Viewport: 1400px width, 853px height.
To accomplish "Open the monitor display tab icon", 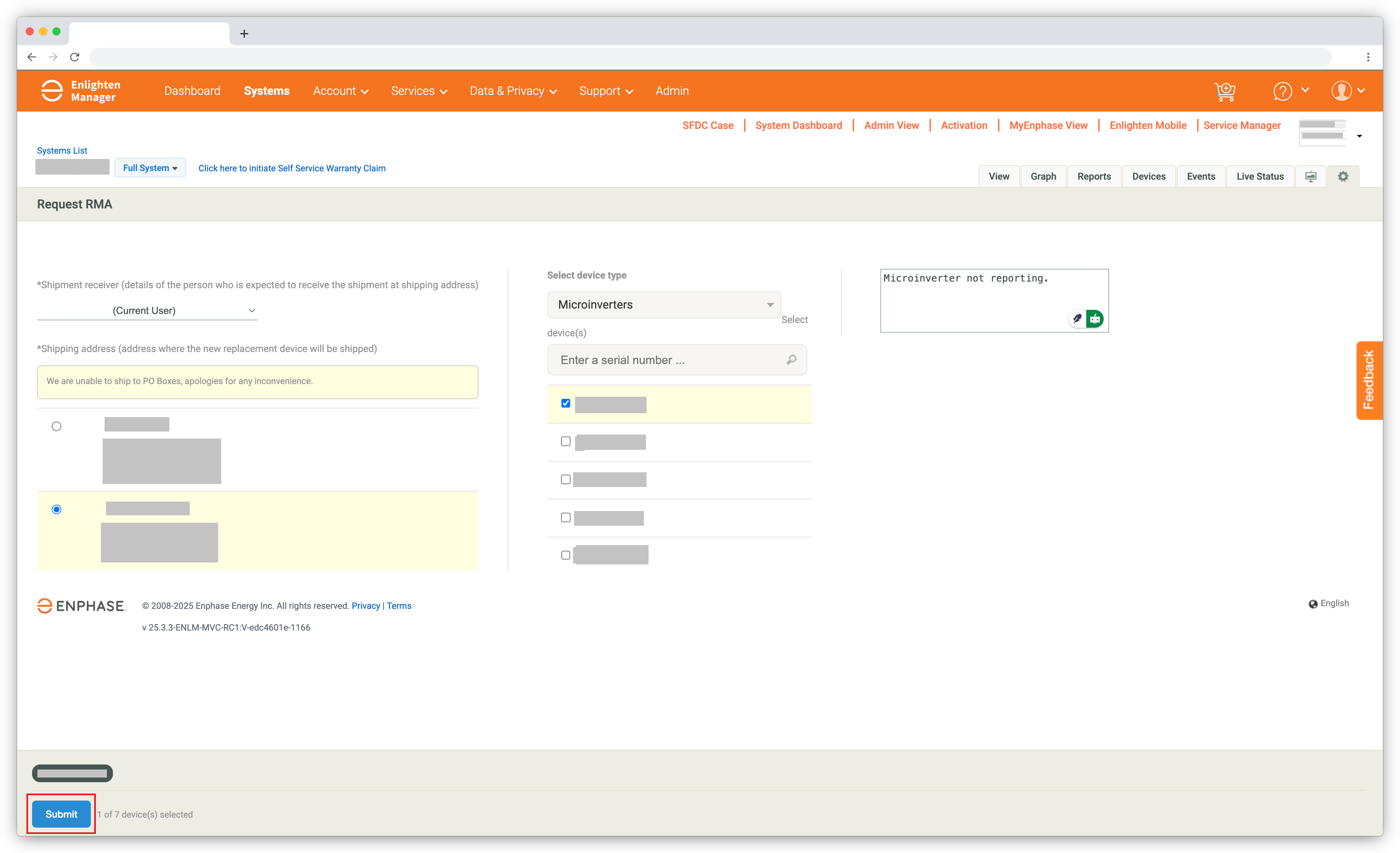I will tap(1311, 177).
